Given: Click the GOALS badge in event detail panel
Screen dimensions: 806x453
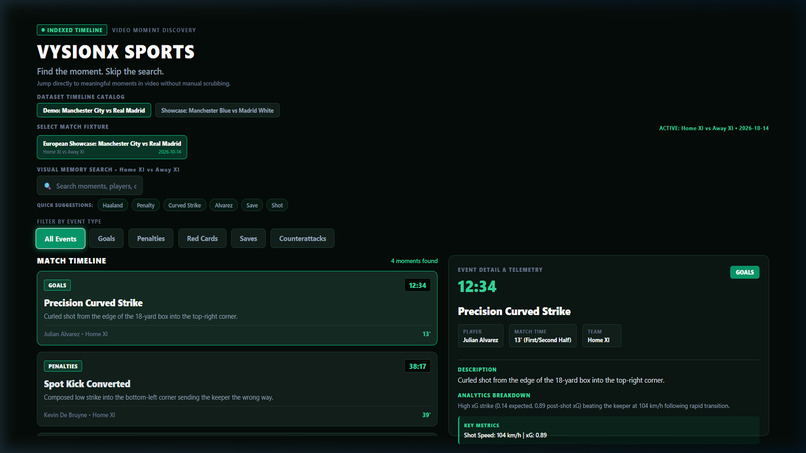Looking at the screenshot, I should pyautogui.click(x=744, y=273).
